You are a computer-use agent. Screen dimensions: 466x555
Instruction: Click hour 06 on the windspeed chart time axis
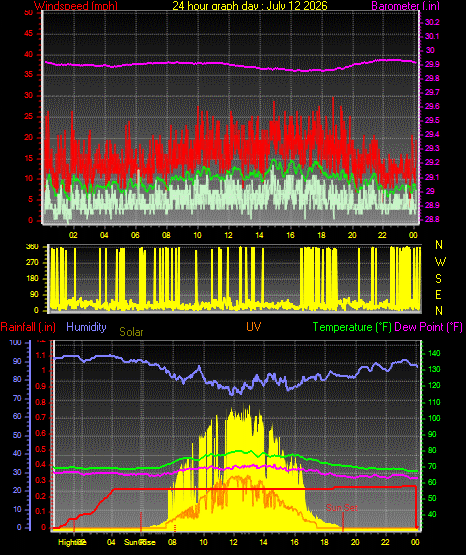tap(135, 235)
